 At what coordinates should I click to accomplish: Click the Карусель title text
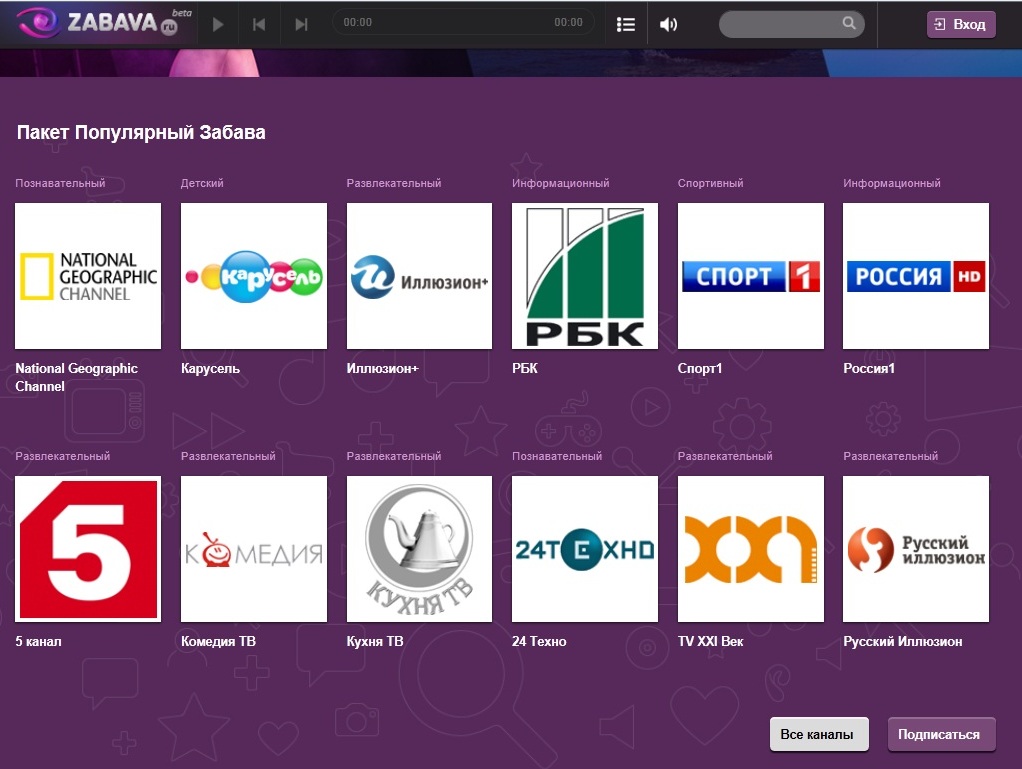click(211, 369)
